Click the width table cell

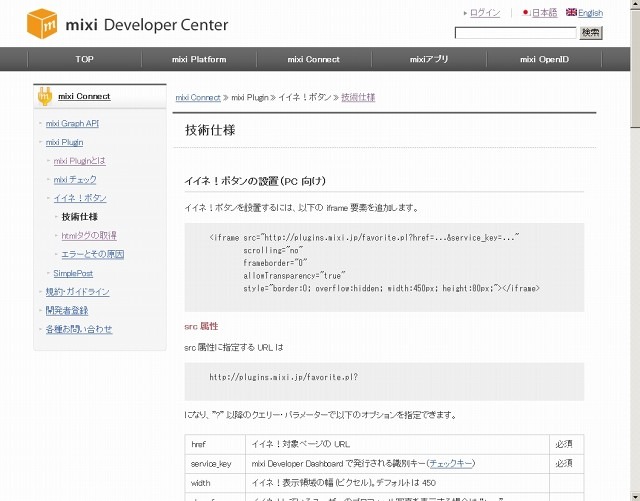215,483
